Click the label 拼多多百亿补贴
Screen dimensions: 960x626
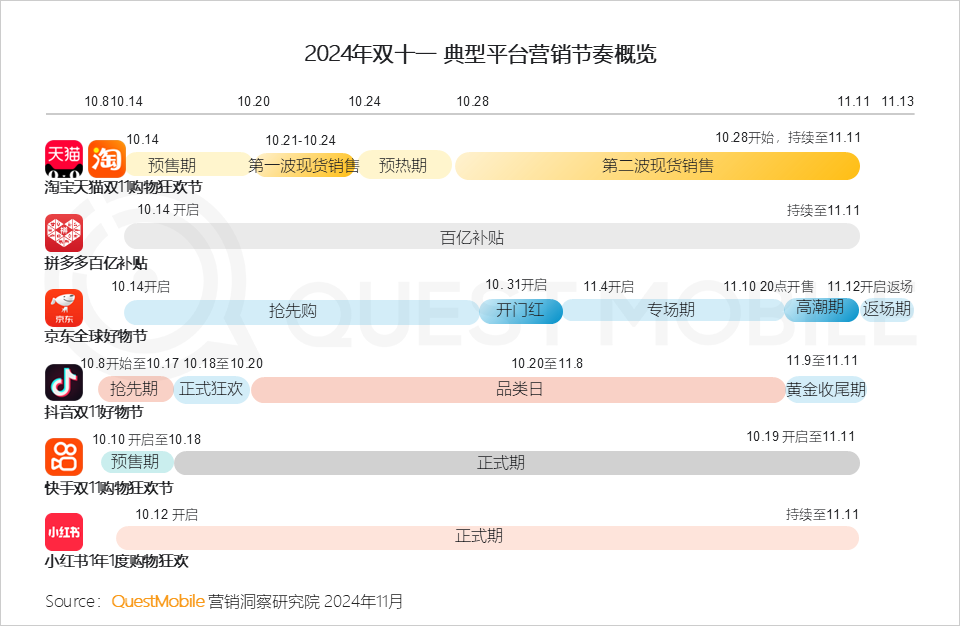(96, 263)
